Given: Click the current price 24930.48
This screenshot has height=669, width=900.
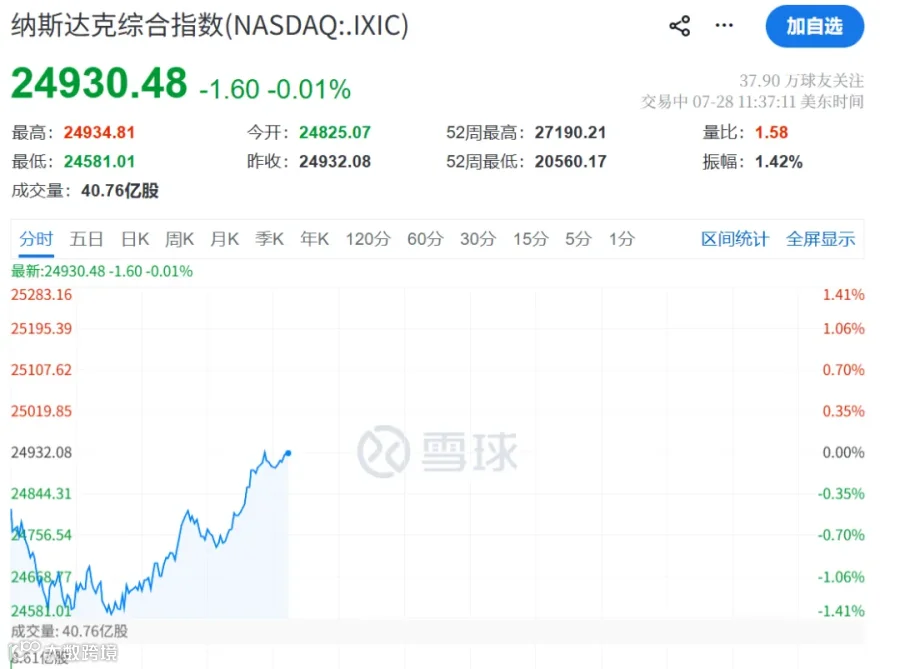Looking at the screenshot, I should pos(99,83).
